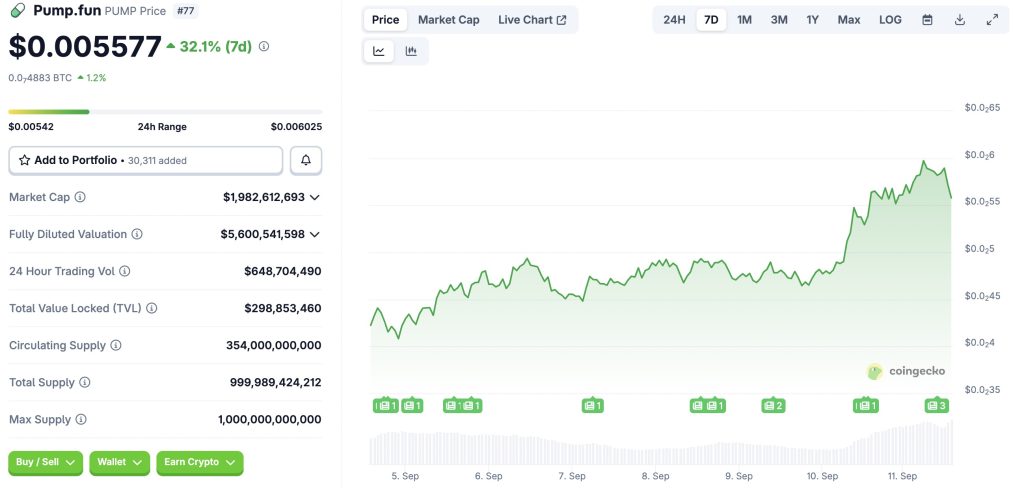Open the Live Chart tab
The image size is (1024, 488).
coord(532,20)
